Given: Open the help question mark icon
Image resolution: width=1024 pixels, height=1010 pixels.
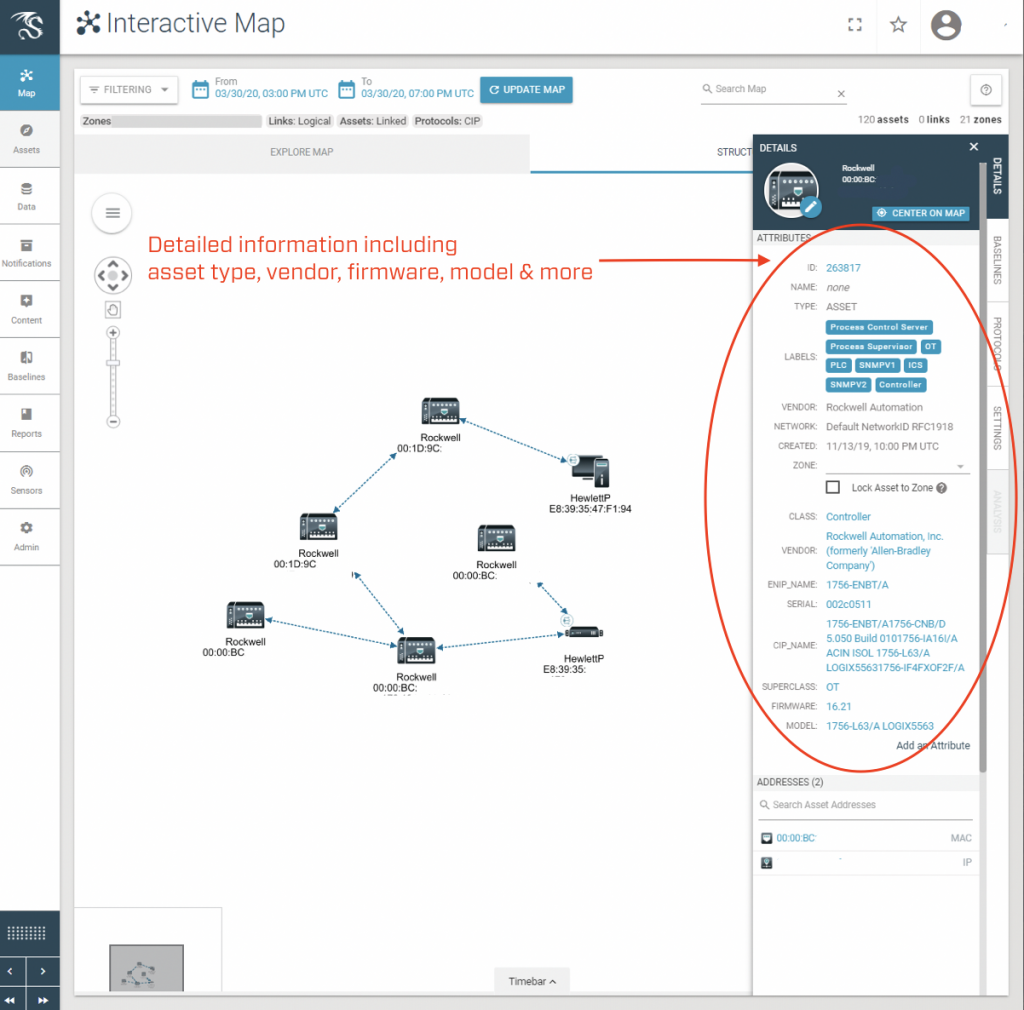Looking at the screenshot, I should (986, 89).
